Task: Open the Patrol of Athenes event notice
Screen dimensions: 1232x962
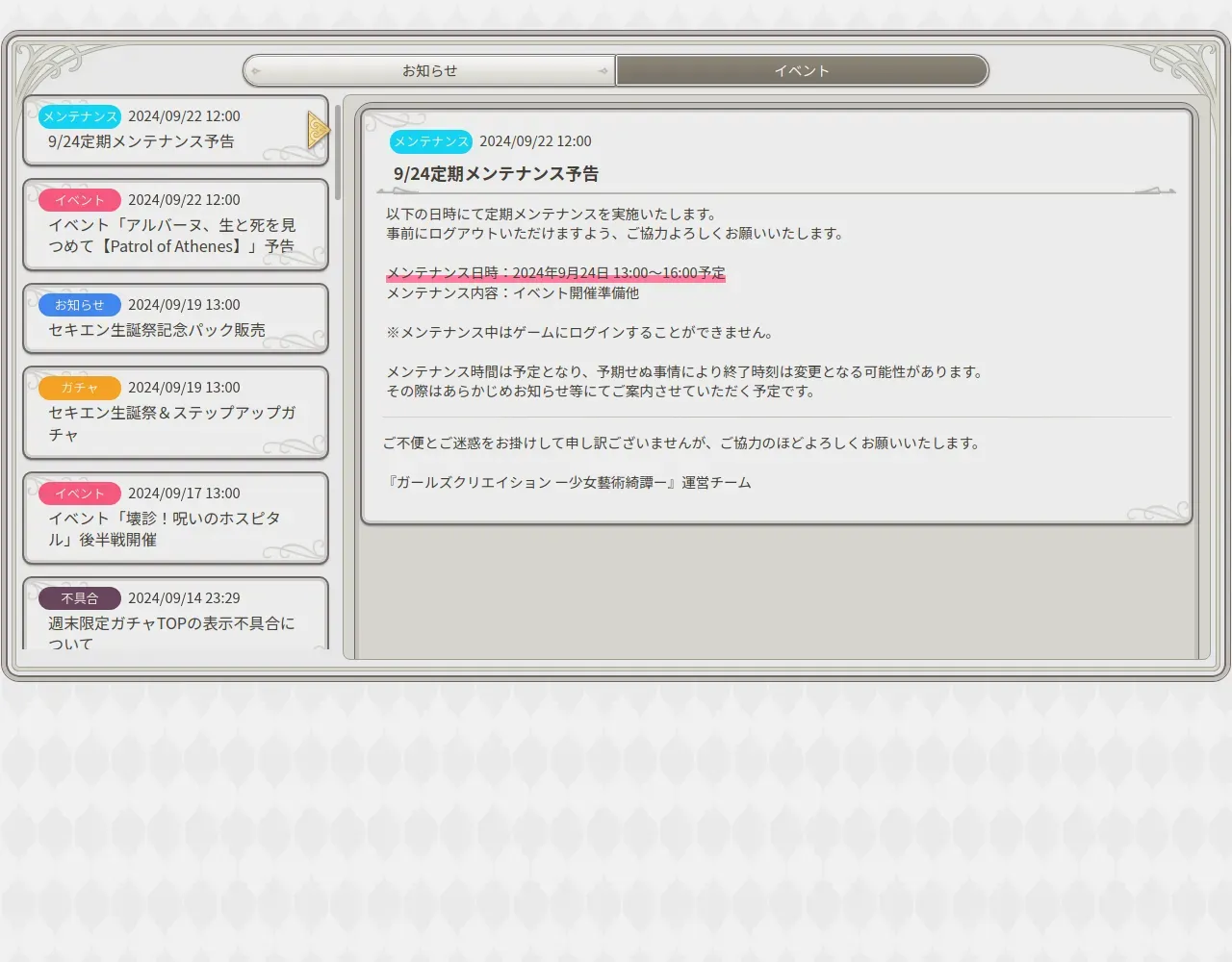Action: (x=176, y=224)
